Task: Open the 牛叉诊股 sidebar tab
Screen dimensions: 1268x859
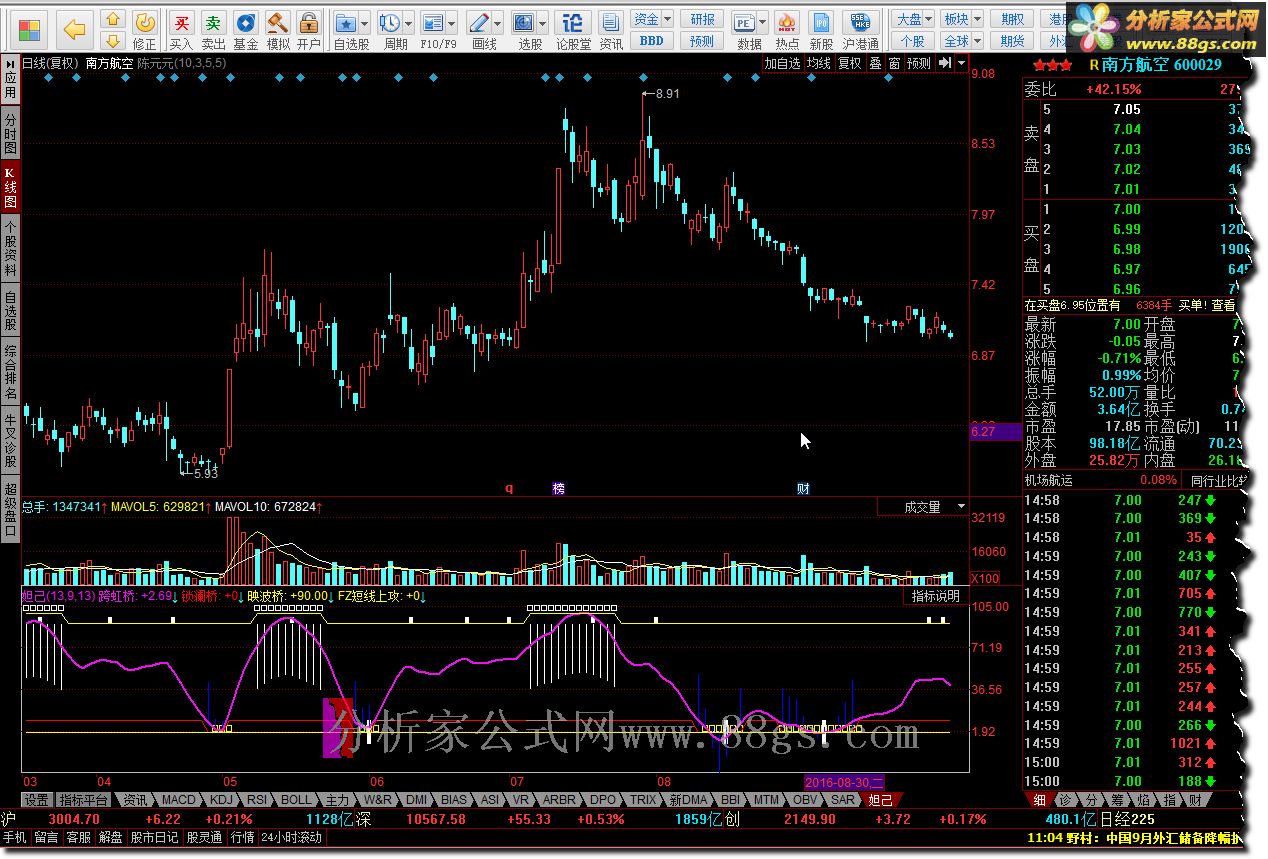Action: (10, 441)
